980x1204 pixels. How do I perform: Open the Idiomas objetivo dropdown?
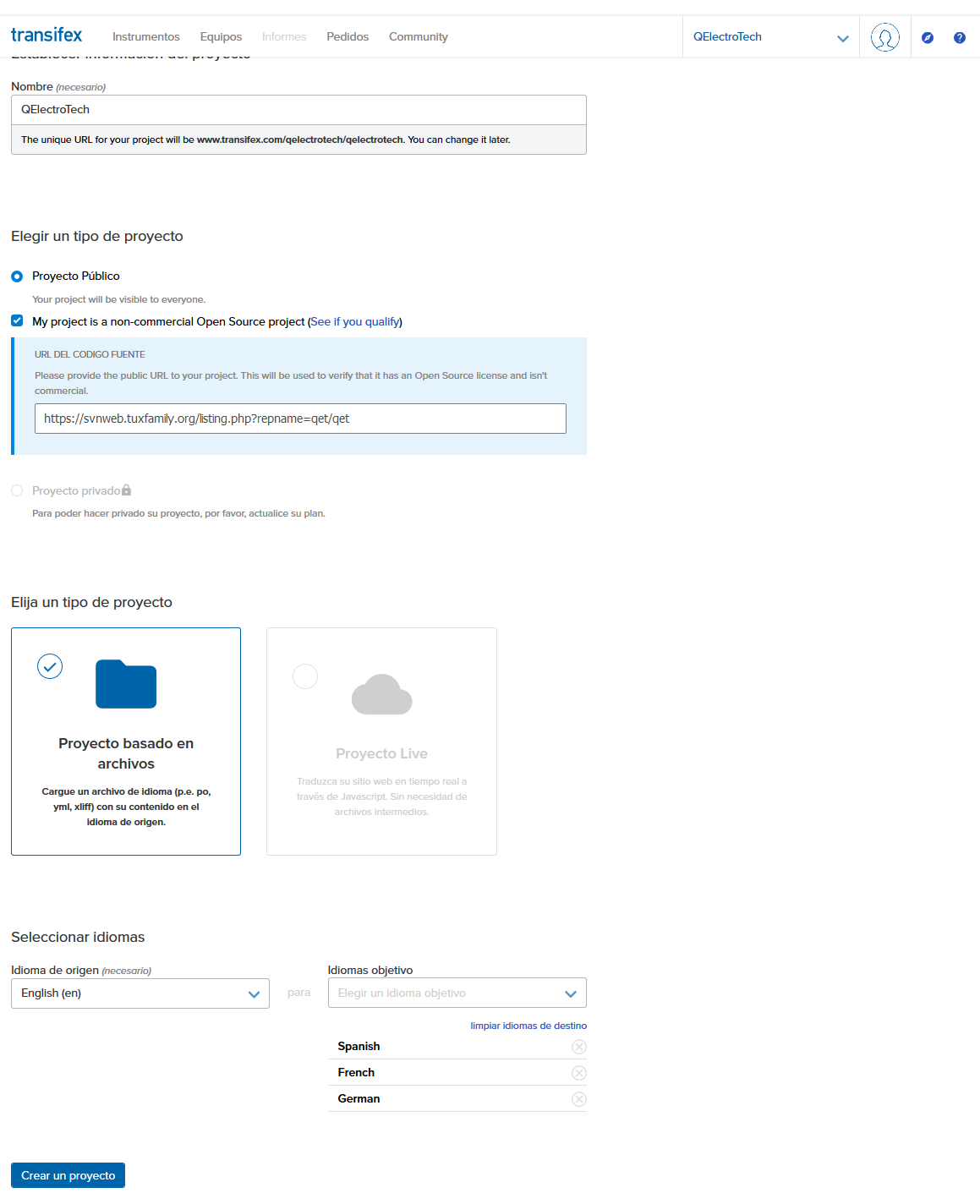[457, 993]
